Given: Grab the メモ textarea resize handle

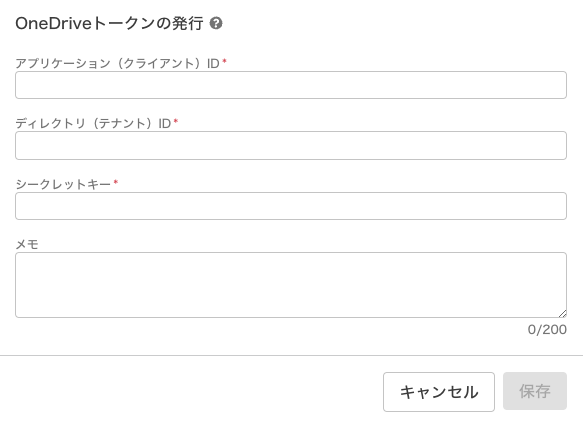Looking at the screenshot, I should [x=563, y=314].
